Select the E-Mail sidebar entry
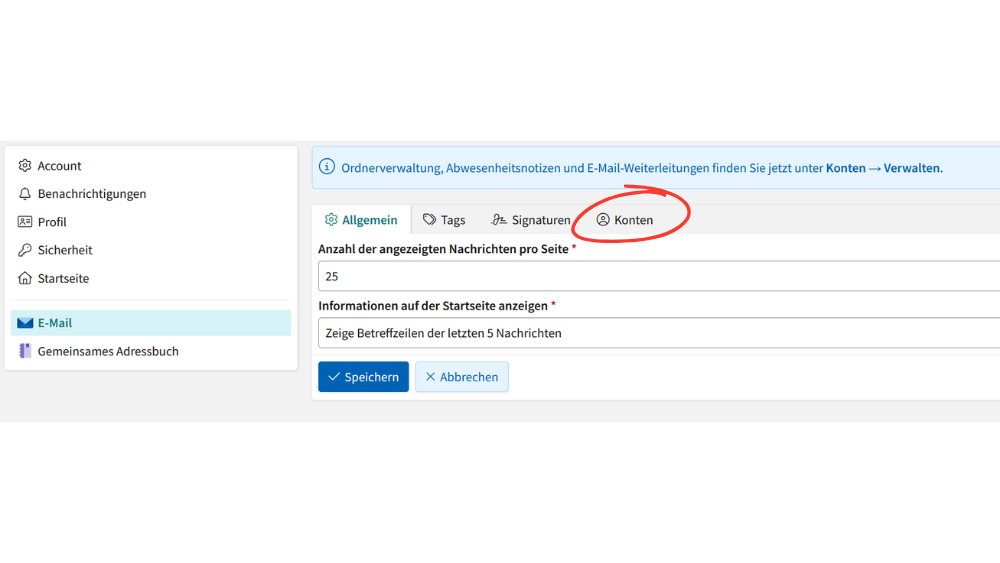 click(x=151, y=323)
